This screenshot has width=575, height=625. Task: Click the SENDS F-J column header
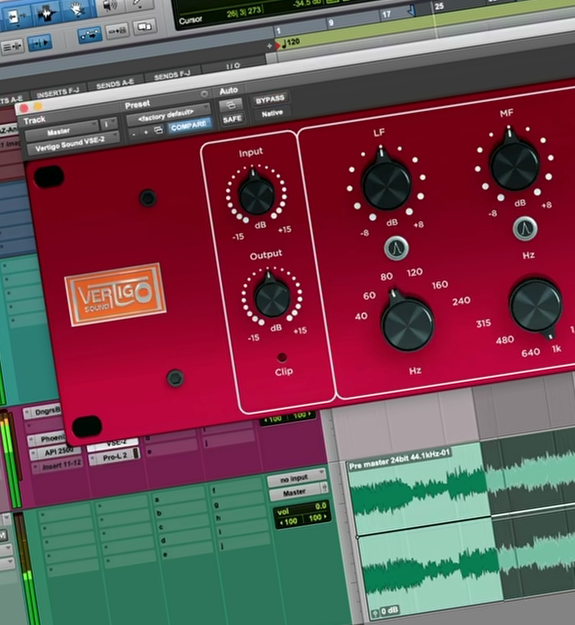tap(172, 75)
